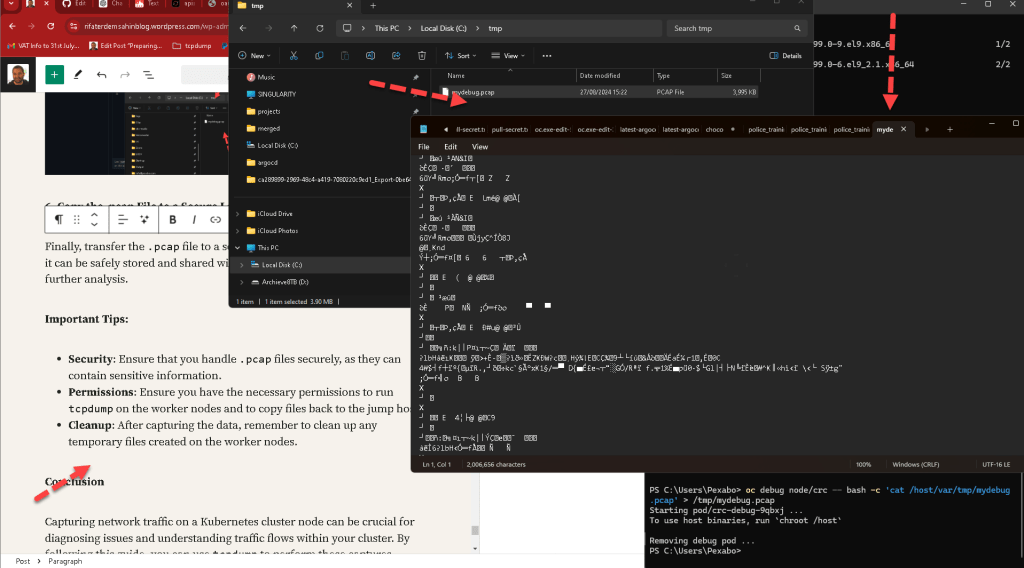
Task: Add a new File Explorer tab with plus
Action: [x=373, y=5]
